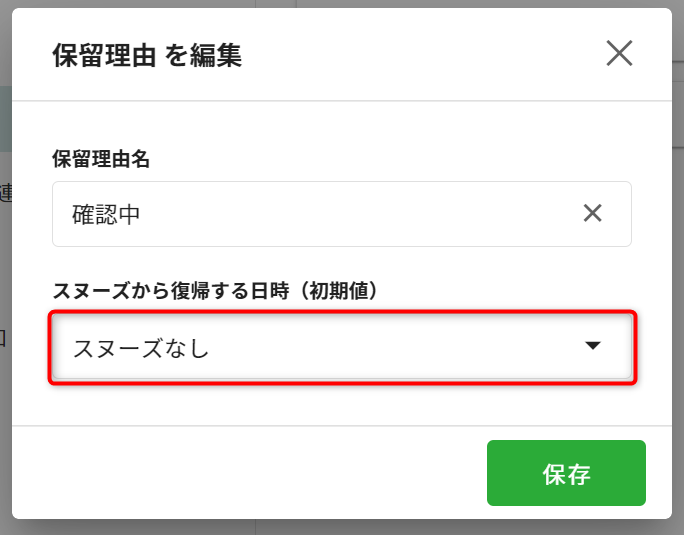Viewport: 684px width, 535px height.
Task: Click the dimmed backdrop below the dialog
Action: pos(340,527)
